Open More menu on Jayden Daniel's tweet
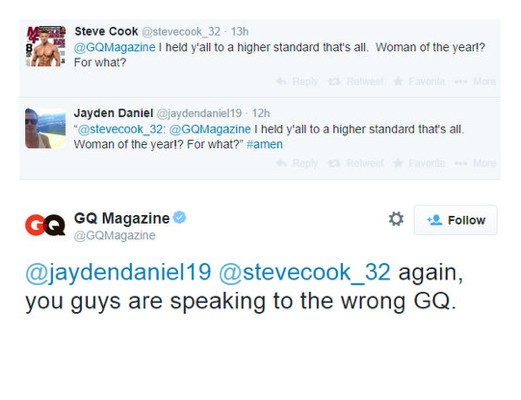The image size is (521, 400). [475, 163]
